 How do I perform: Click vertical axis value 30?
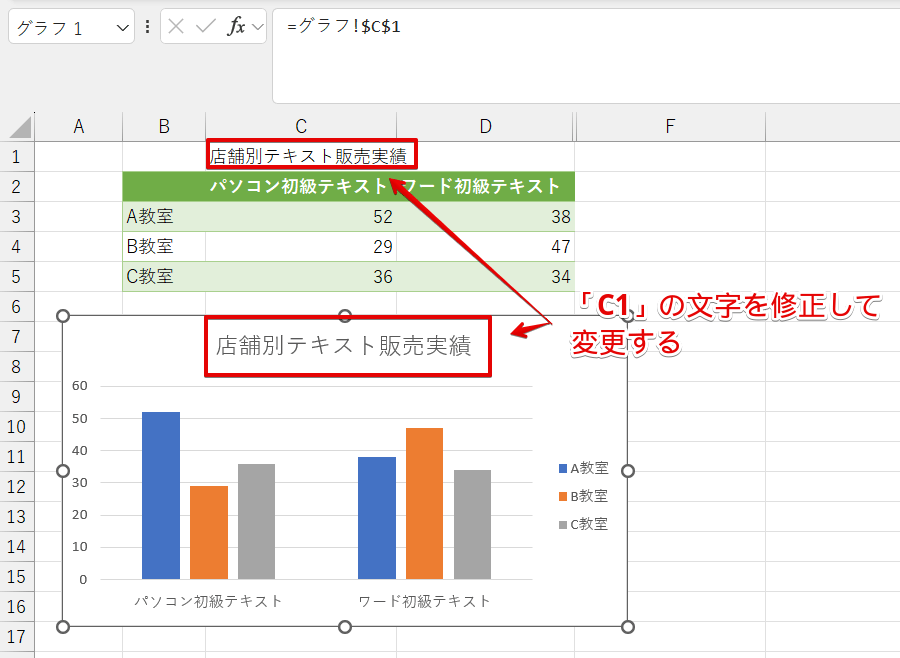click(x=80, y=483)
